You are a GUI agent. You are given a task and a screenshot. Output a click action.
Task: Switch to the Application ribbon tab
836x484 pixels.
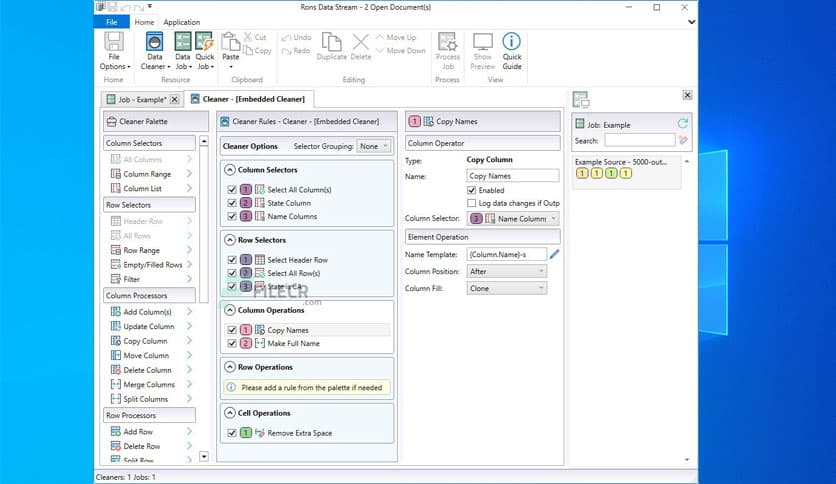(182, 22)
